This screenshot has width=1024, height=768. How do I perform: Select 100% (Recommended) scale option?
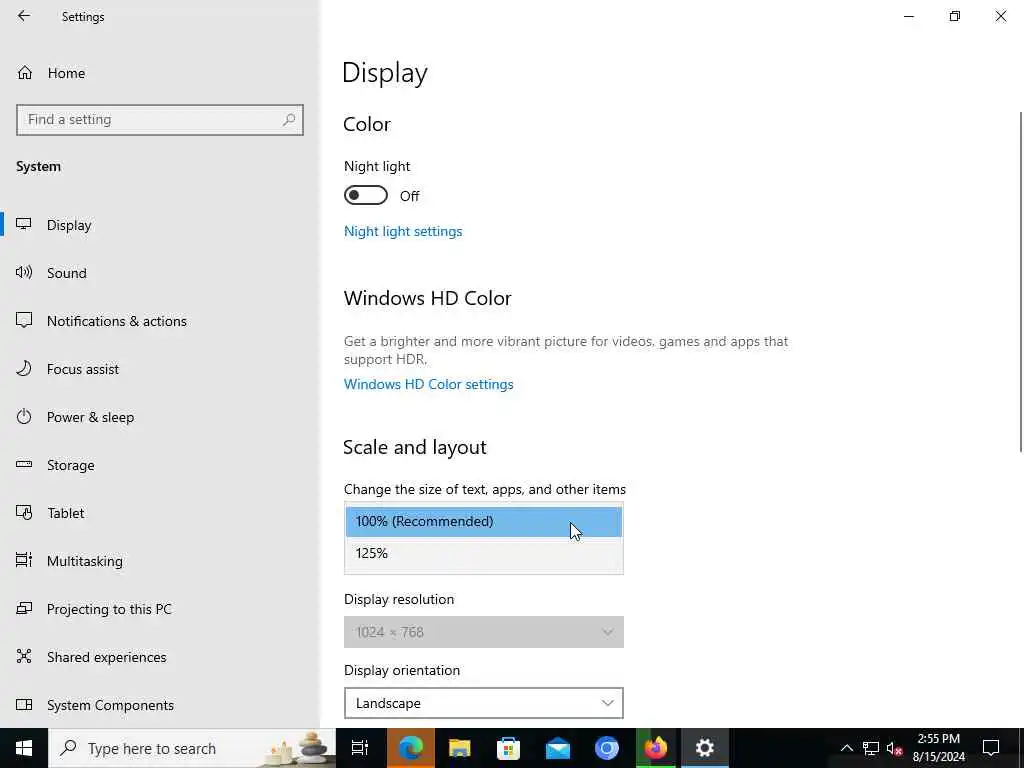tap(484, 522)
